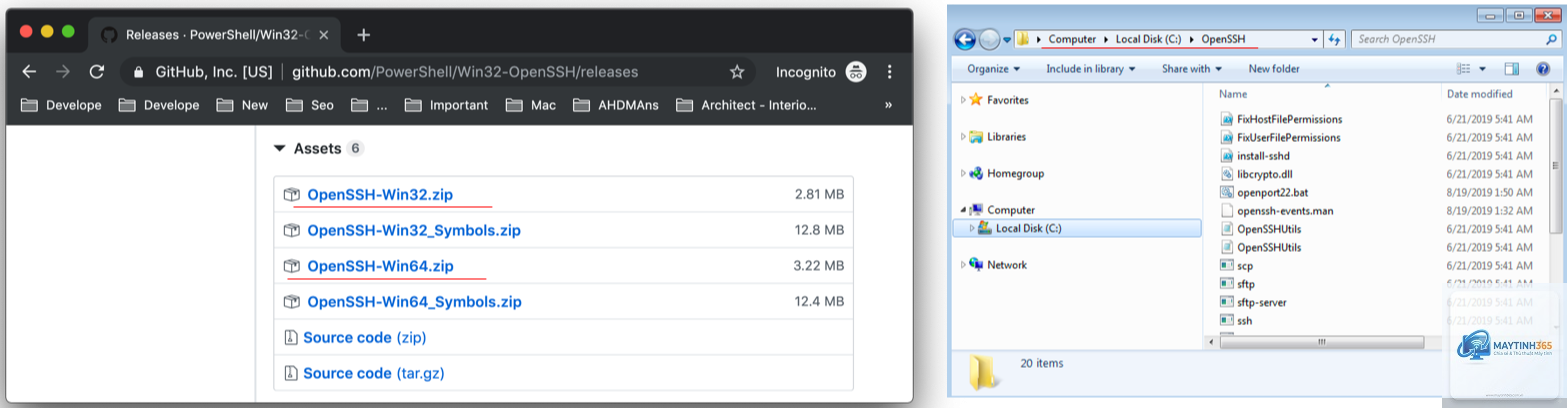Image resolution: width=1567 pixels, height=408 pixels.
Task: Open the address bar history dropdown
Action: tap(1315, 39)
